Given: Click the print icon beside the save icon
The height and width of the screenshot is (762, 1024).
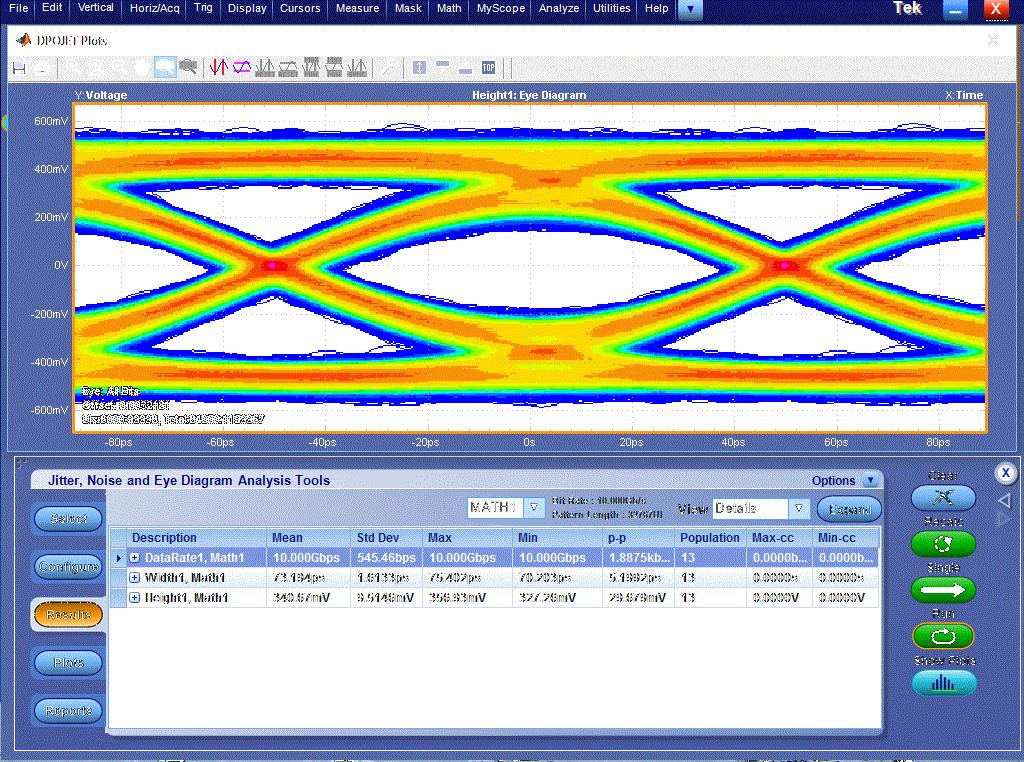Looking at the screenshot, I should click(42, 68).
